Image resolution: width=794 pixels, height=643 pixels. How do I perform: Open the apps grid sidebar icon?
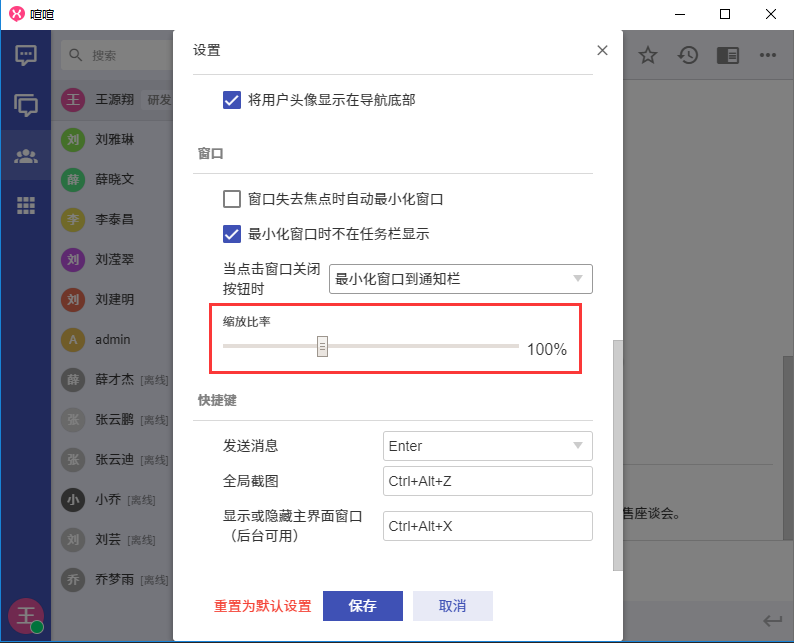click(26, 206)
